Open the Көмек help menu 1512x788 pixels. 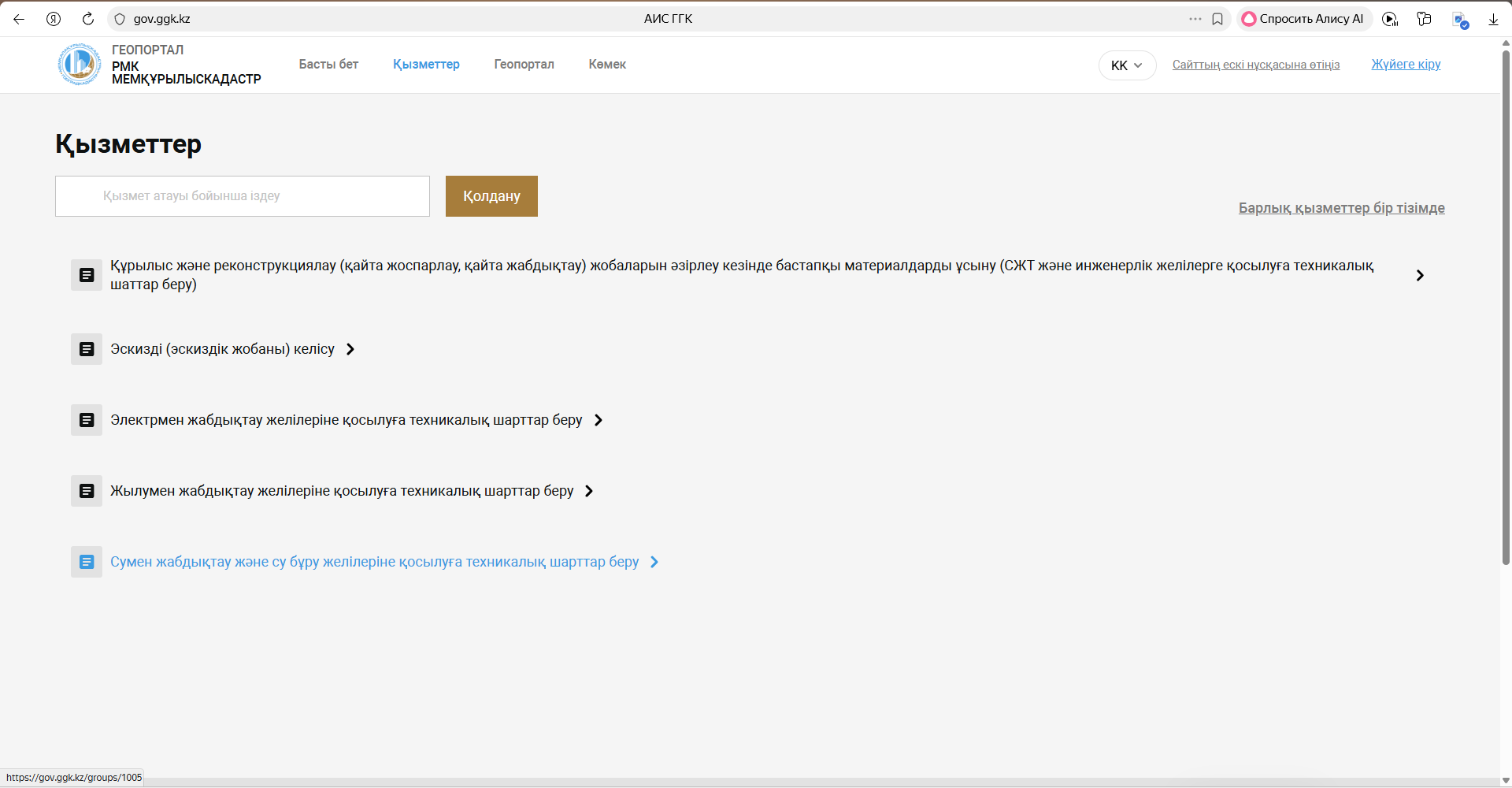click(x=607, y=65)
